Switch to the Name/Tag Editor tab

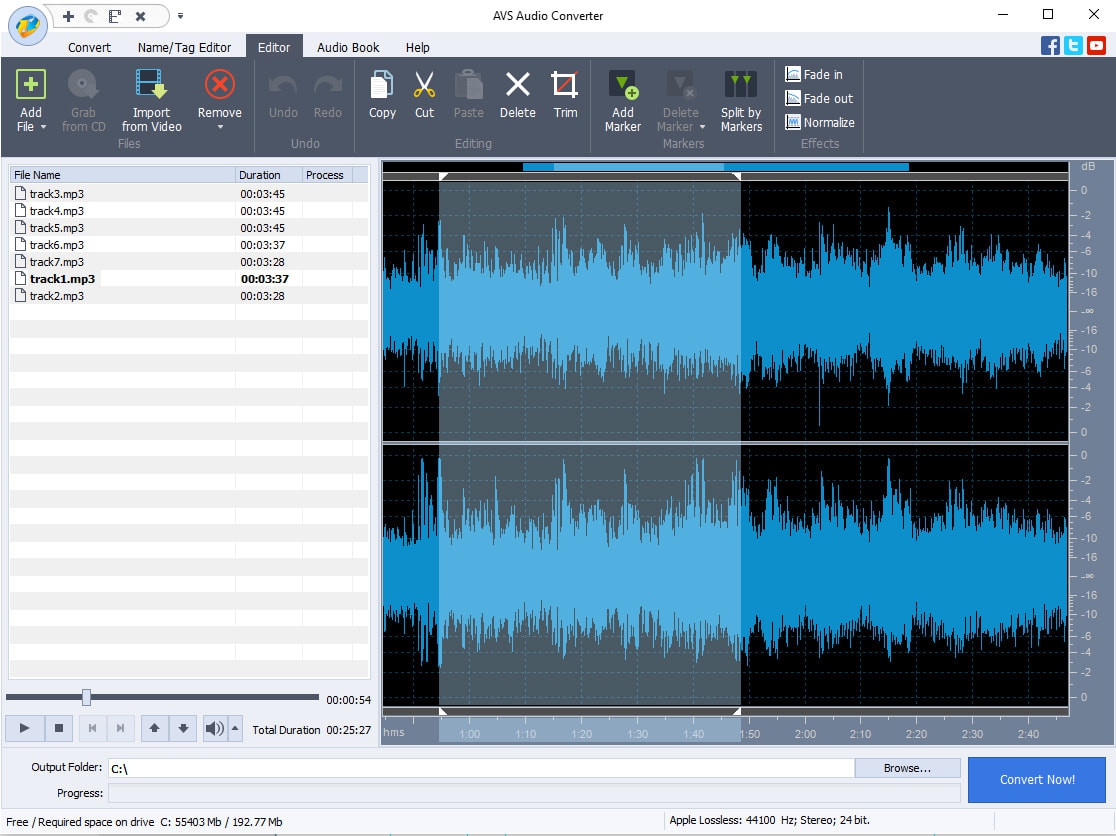click(x=184, y=47)
